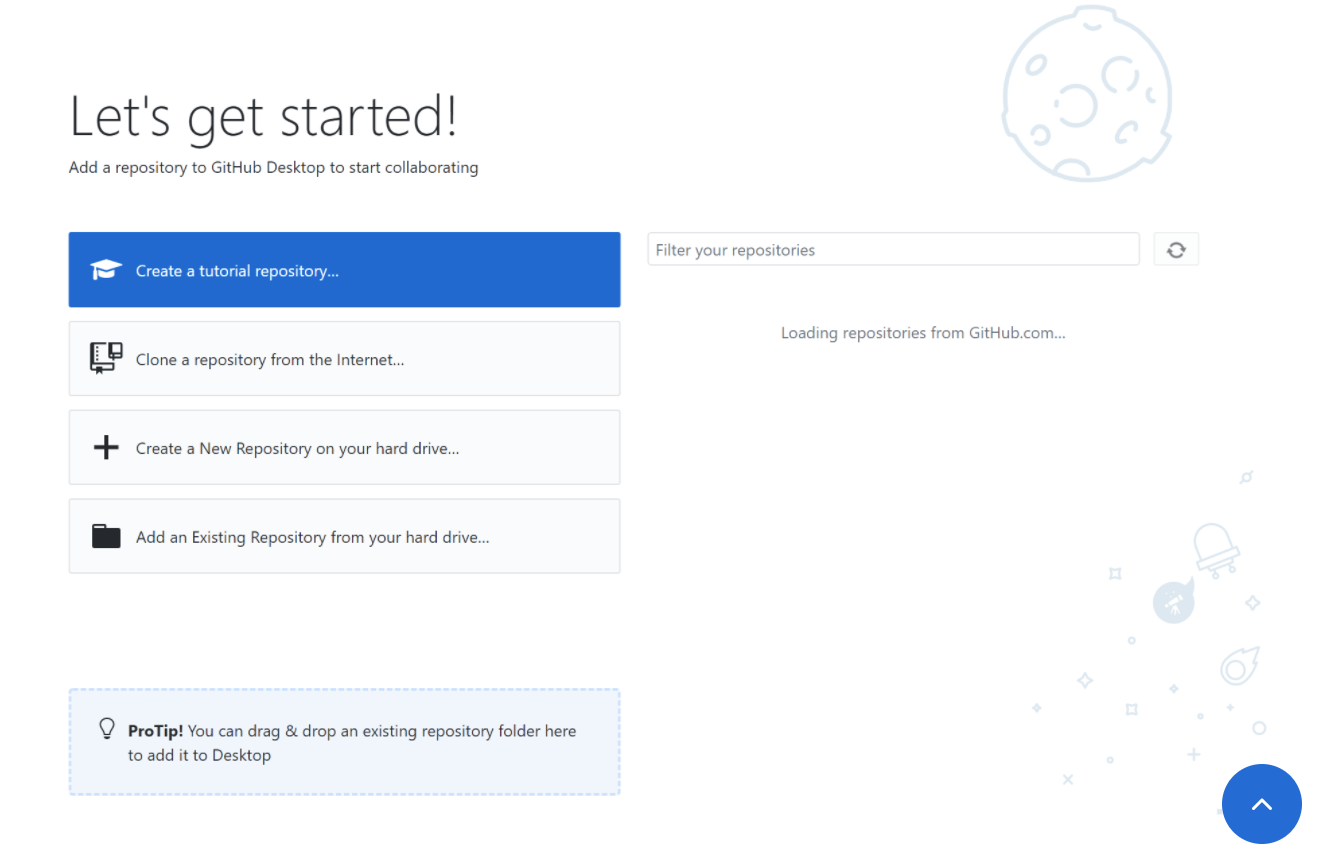This screenshot has height=864, width=1330.
Task: Click the Let's get started! heading
Action: tap(264, 117)
